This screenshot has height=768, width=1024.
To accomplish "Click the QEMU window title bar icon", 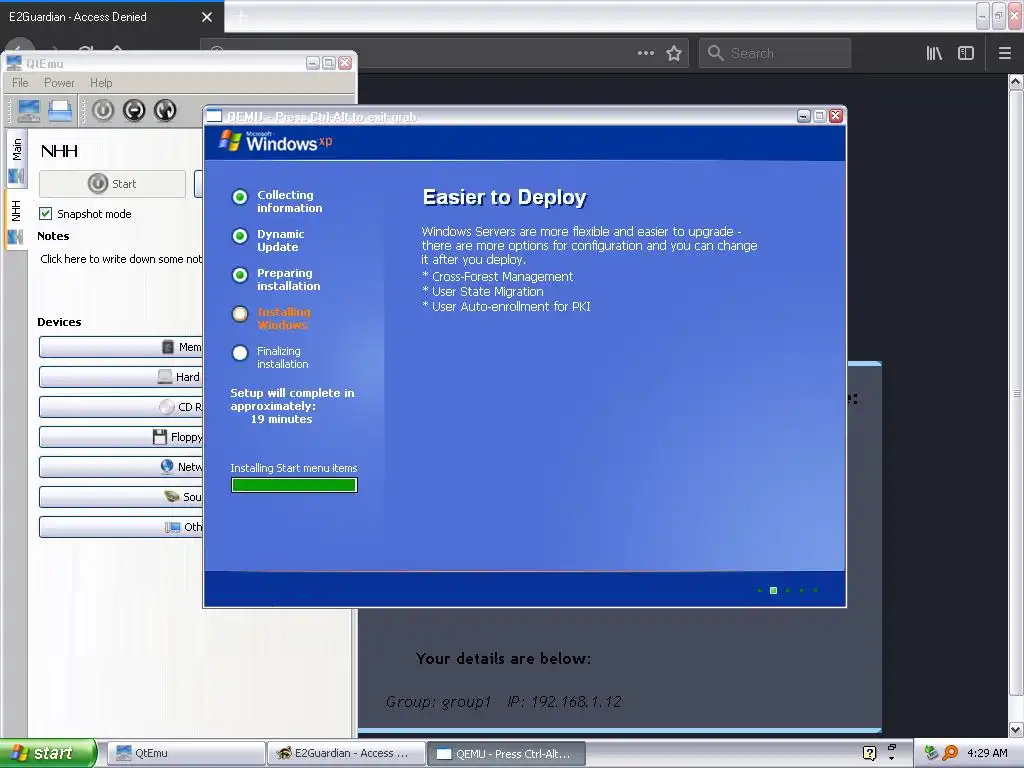I will tap(214, 116).
